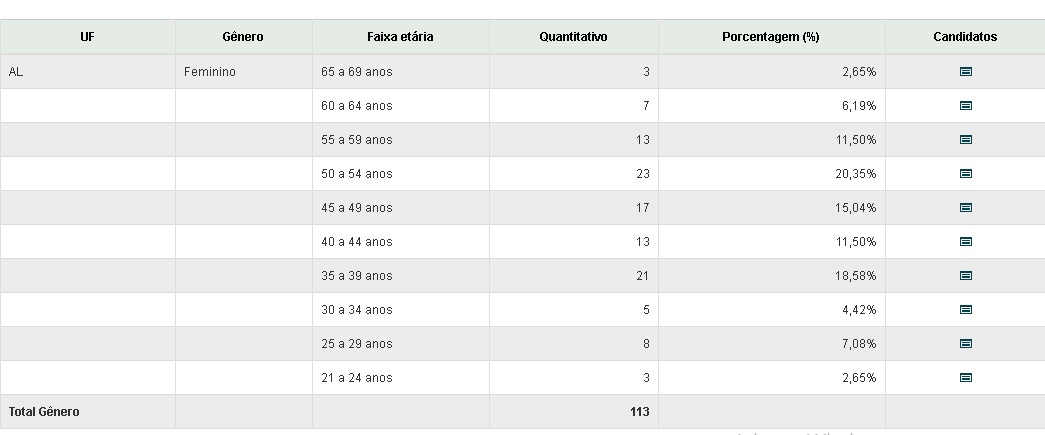Select the AL state cell
1045x435 pixels.
16,72
